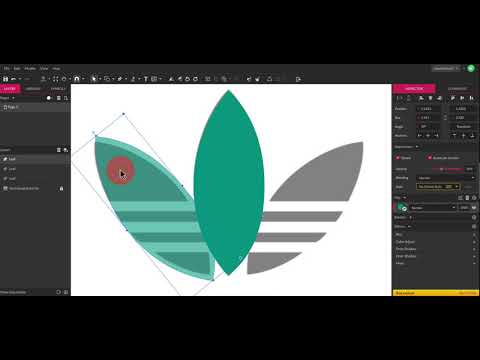The height and width of the screenshot is (360, 480).
Task: Open the View menu
Action: [x=44, y=68]
